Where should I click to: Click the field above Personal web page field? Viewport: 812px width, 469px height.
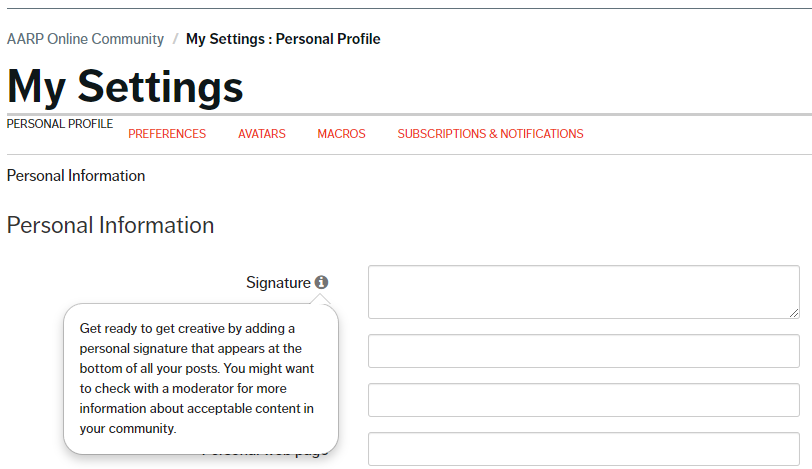[583, 400]
